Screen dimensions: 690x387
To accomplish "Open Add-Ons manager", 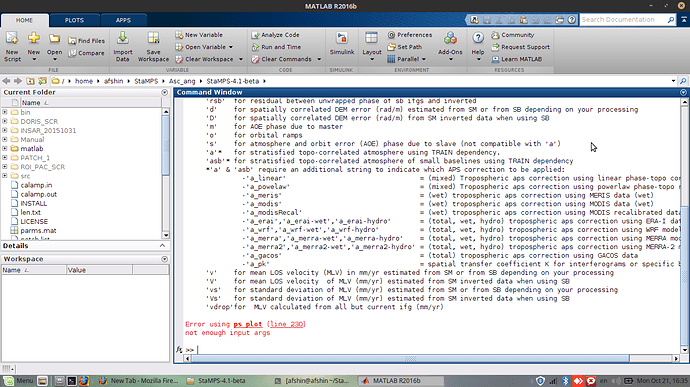I will (450, 46).
